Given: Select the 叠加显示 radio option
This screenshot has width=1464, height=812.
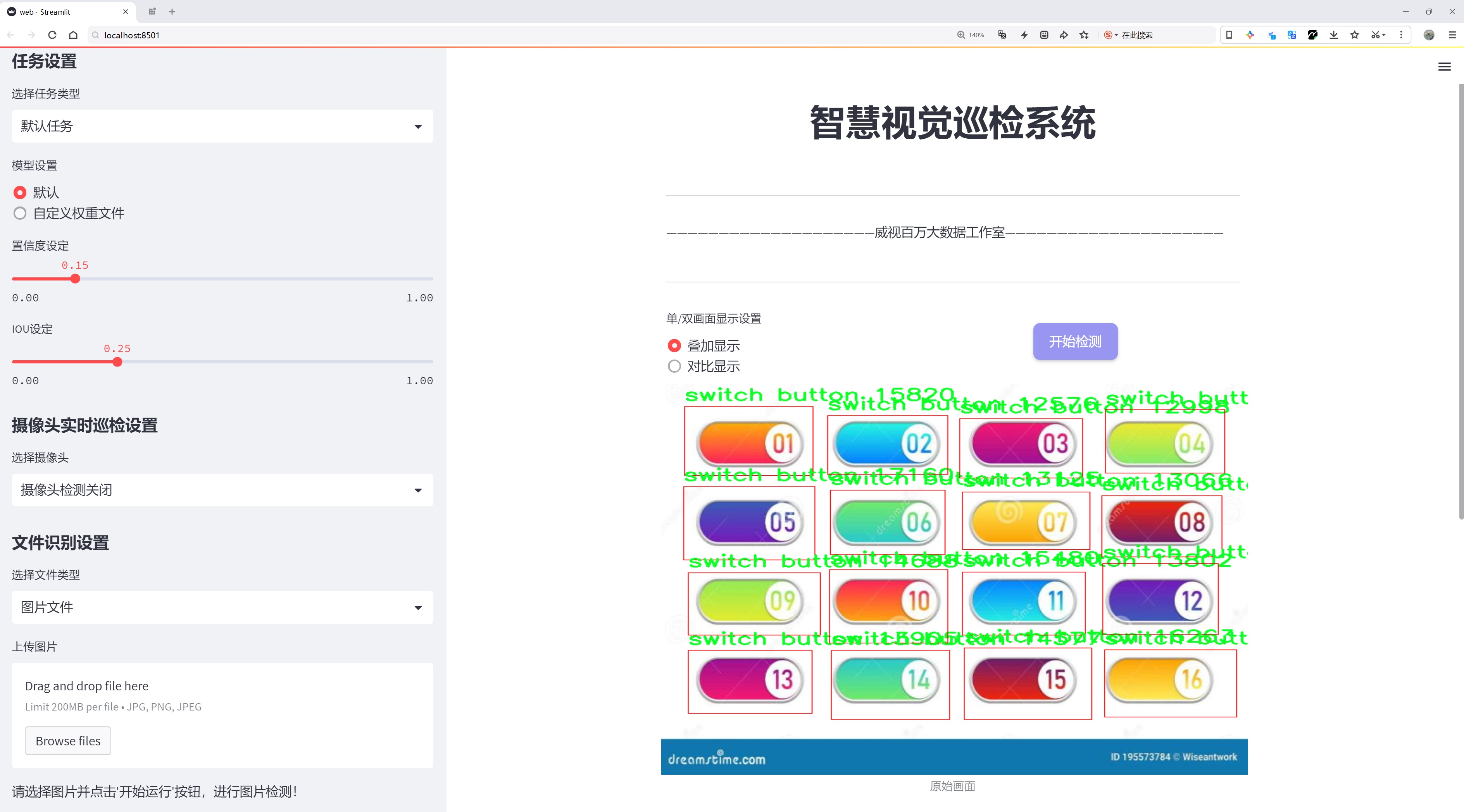Looking at the screenshot, I should 674,345.
